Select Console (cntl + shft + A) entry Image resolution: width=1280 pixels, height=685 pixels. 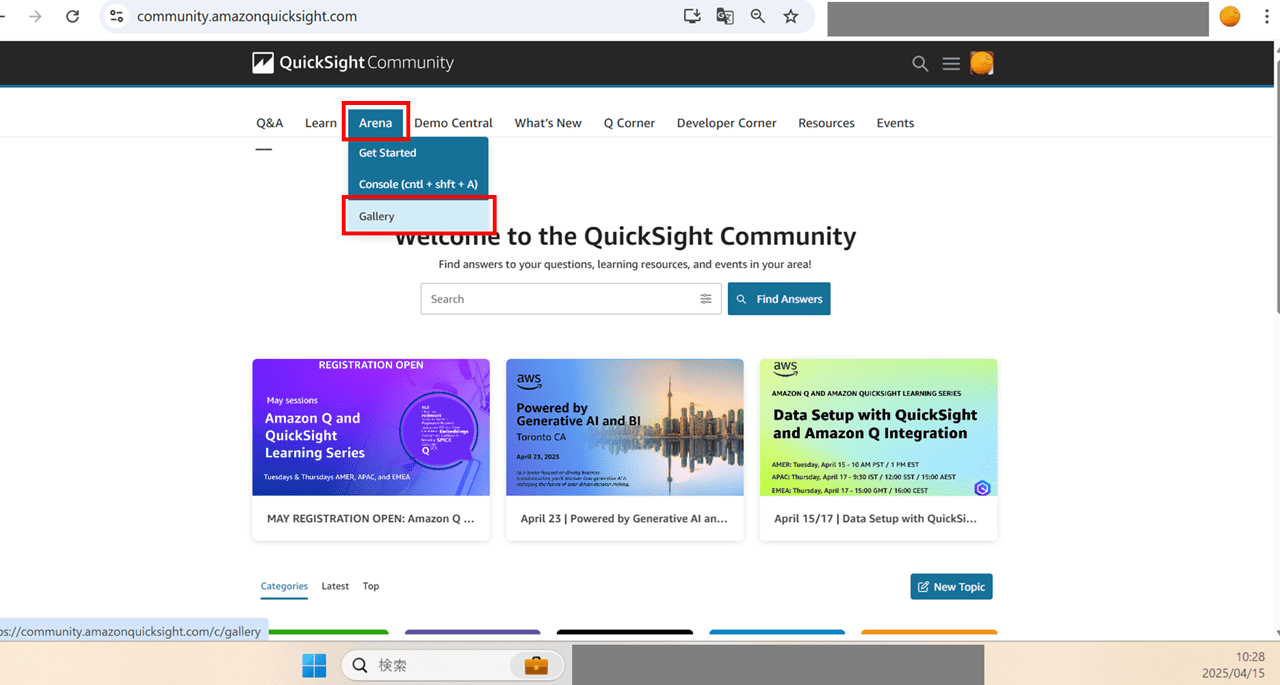pos(418,185)
